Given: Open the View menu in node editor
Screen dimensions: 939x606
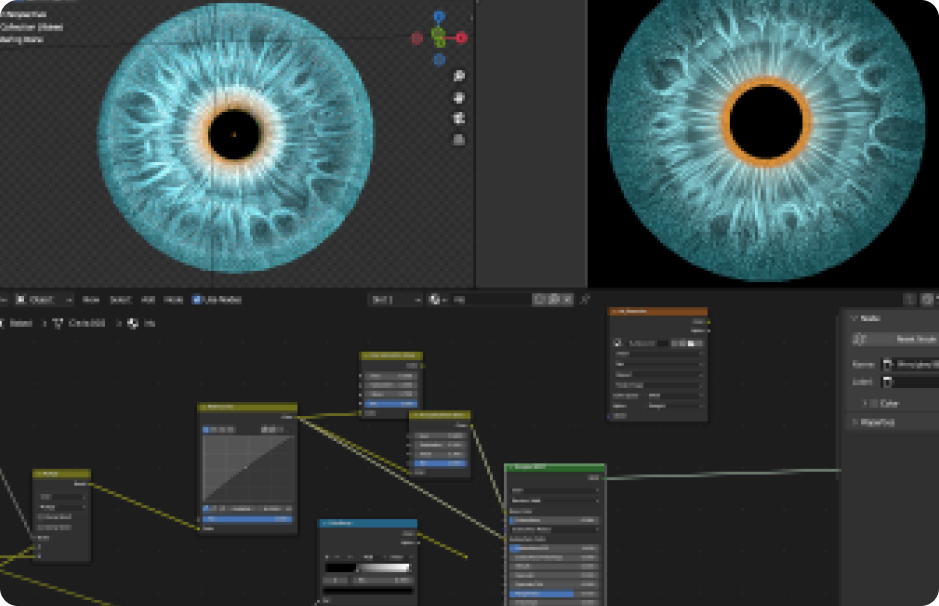Looking at the screenshot, I should coord(91,299).
